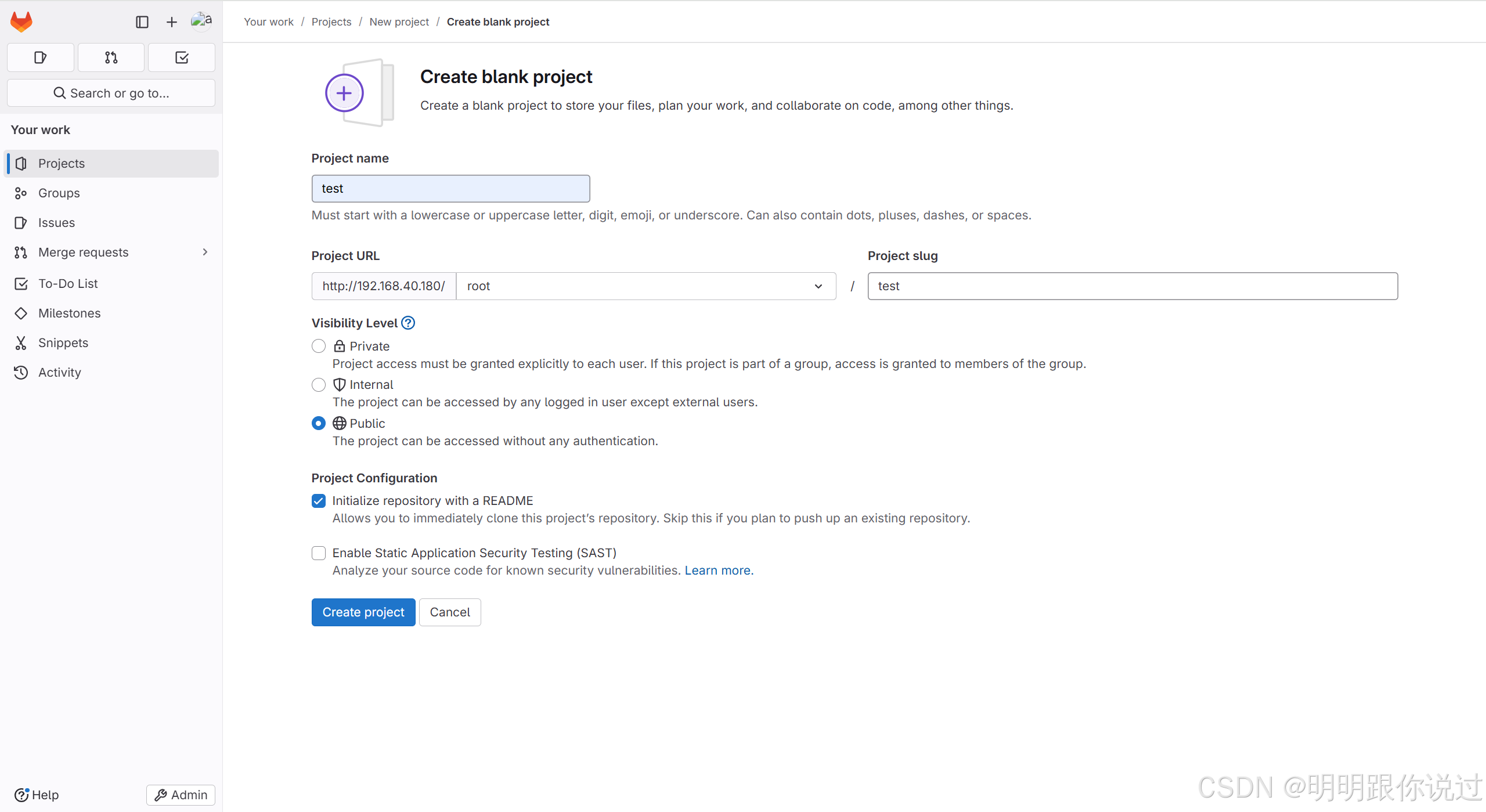Select the Public visibility radio button
Screen dimensions: 1486x812
coord(319,424)
